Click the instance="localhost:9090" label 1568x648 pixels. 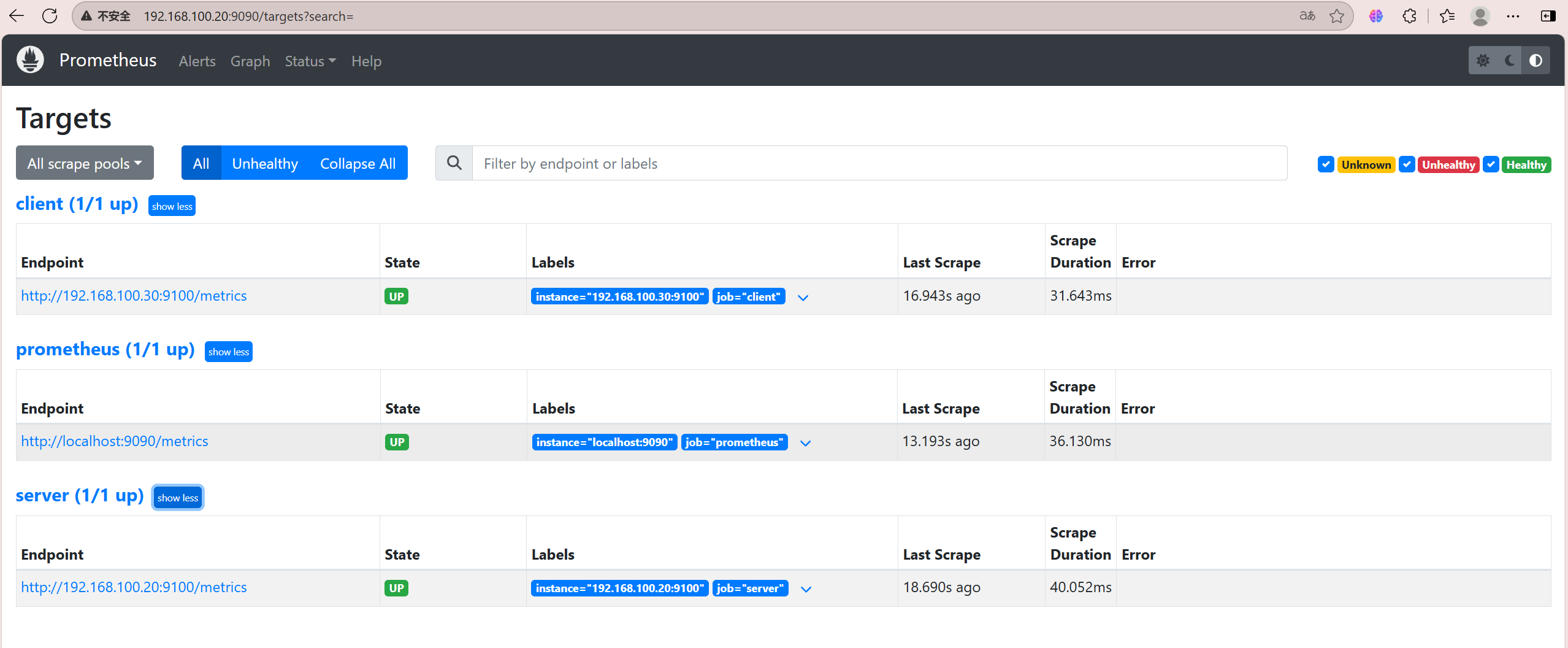click(x=605, y=442)
